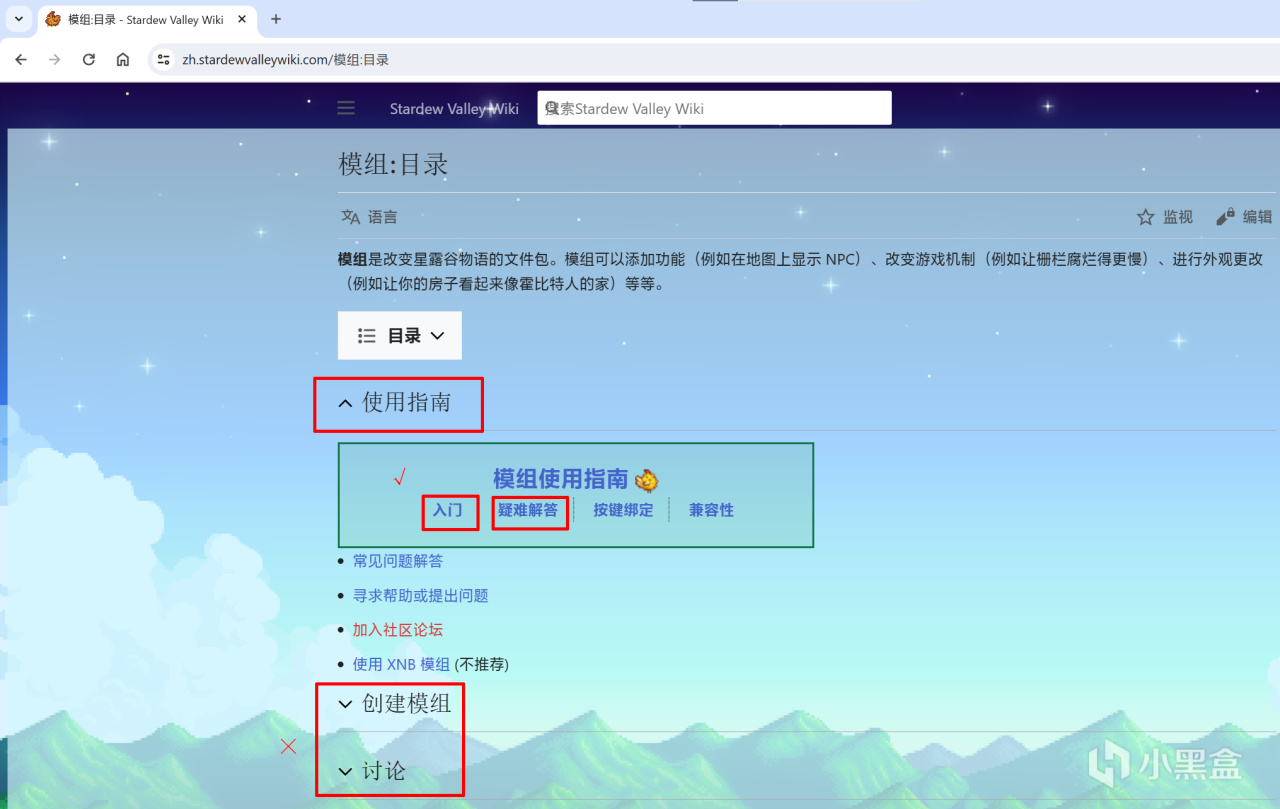The image size is (1280, 809).
Task: Click the 监视 label
Action: point(1178,217)
